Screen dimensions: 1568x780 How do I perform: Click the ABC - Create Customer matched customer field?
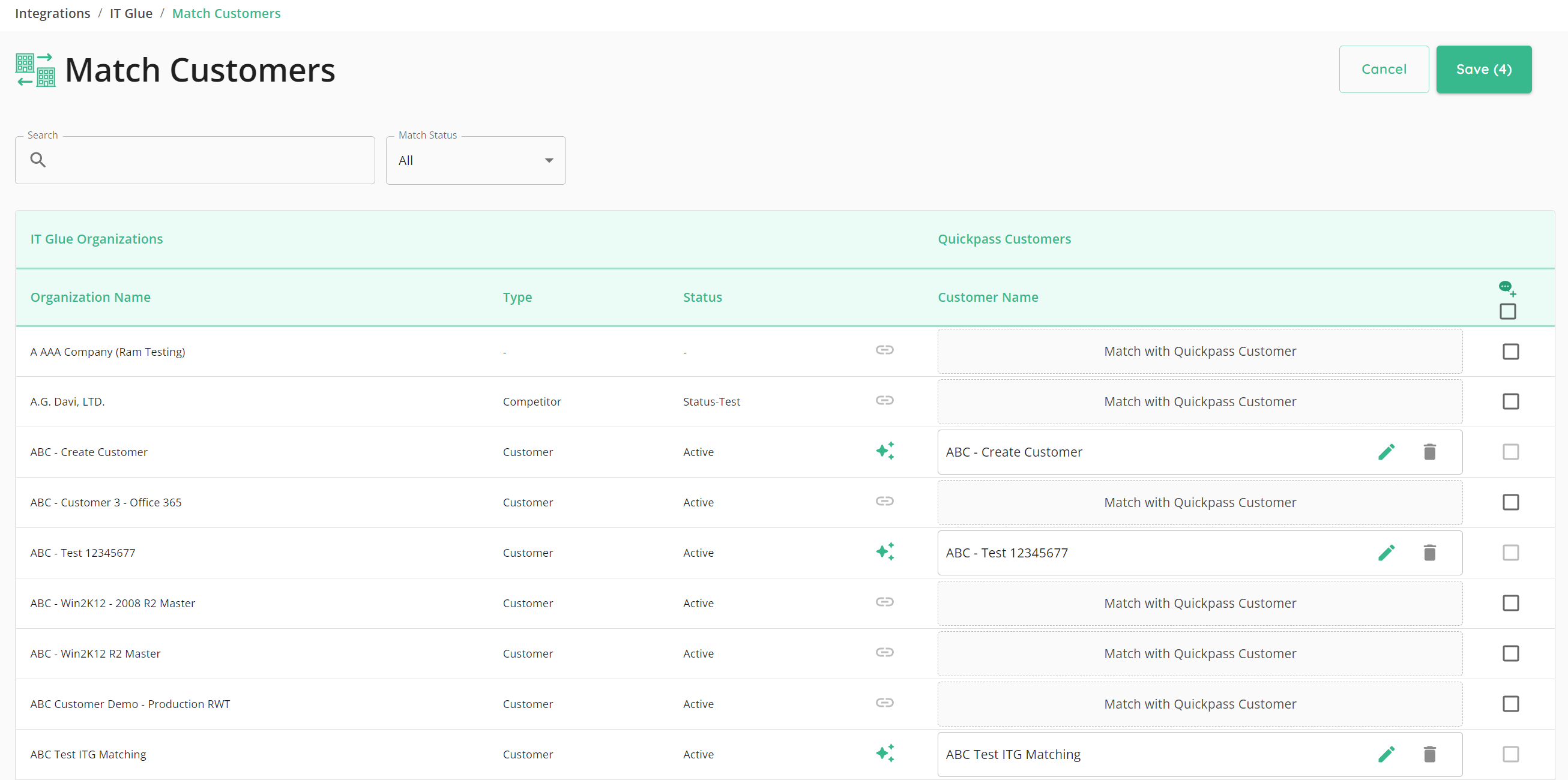click(x=1200, y=452)
